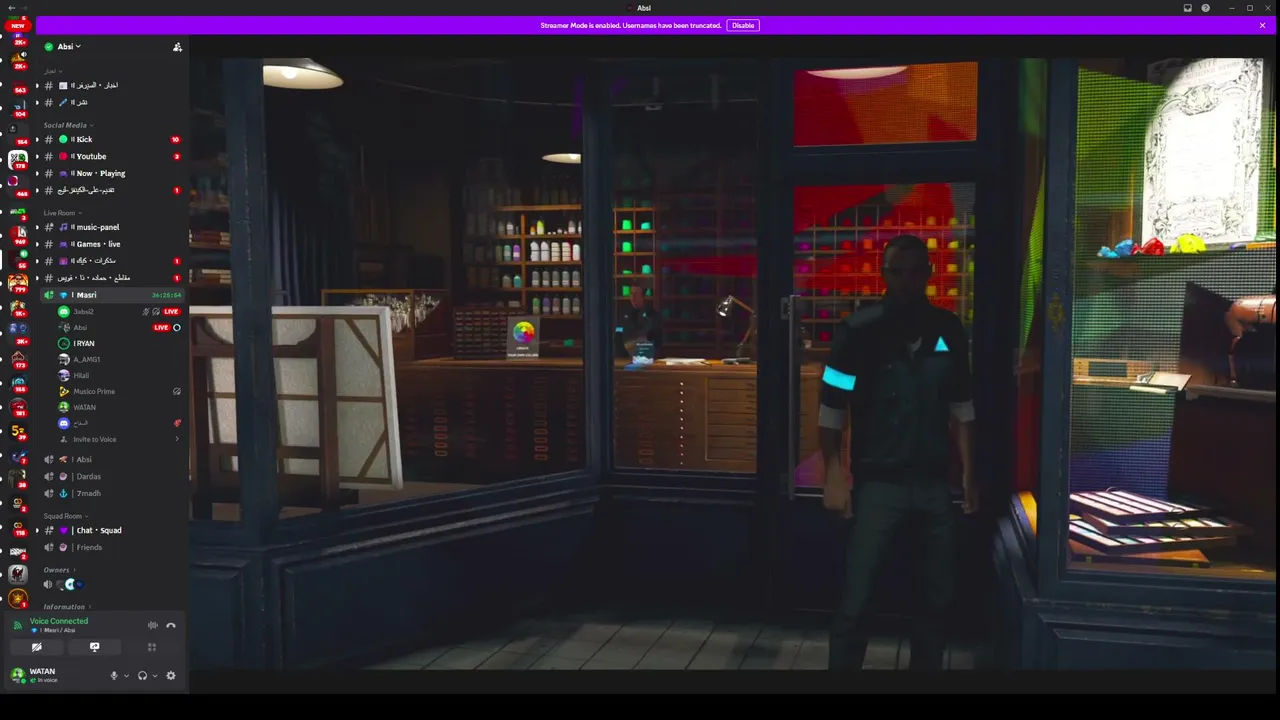Join the Absi voice channel
The height and width of the screenshot is (720, 1280).
click(110, 460)
